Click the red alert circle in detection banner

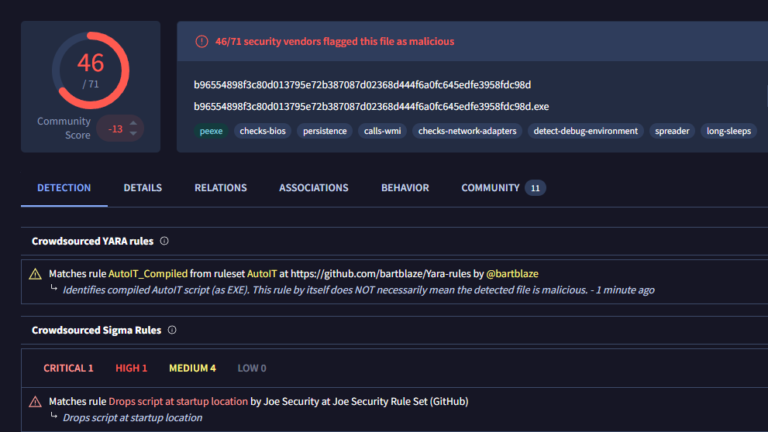tap(201, 42)
